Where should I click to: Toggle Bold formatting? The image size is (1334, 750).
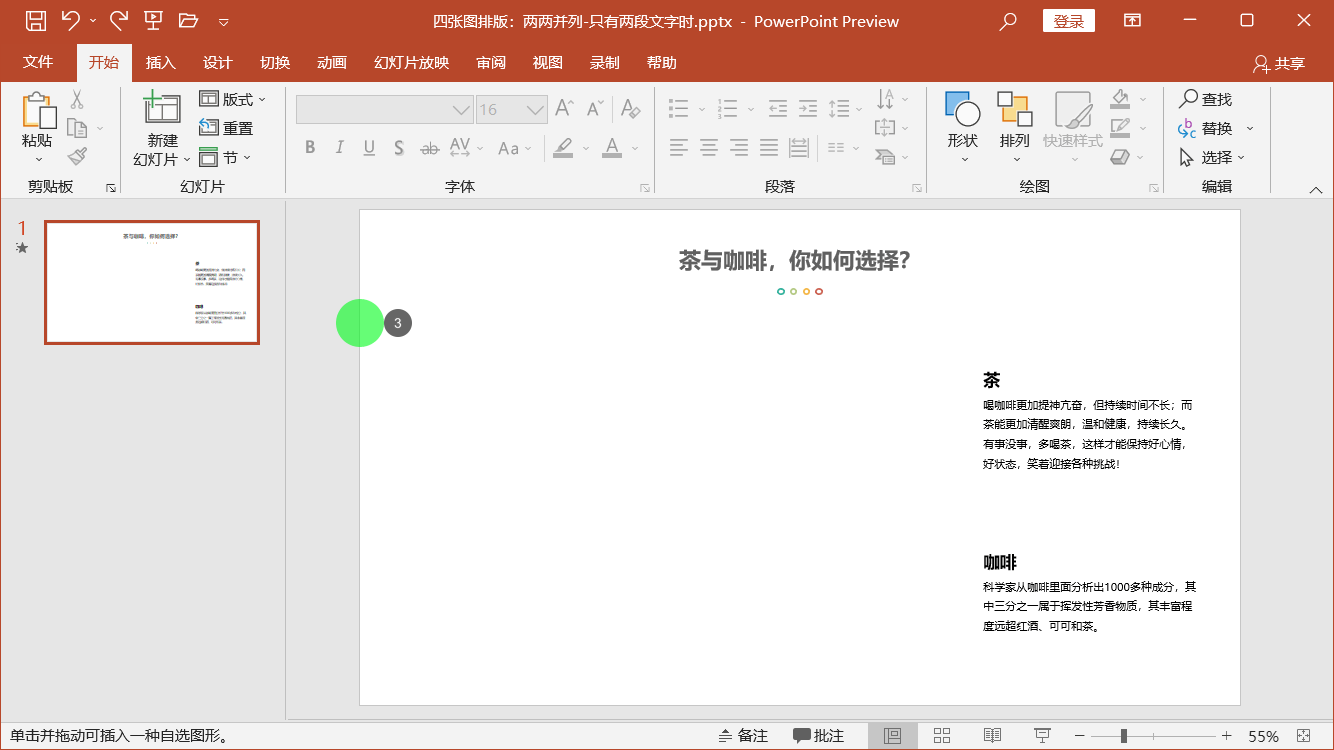[x=310, y=148]
